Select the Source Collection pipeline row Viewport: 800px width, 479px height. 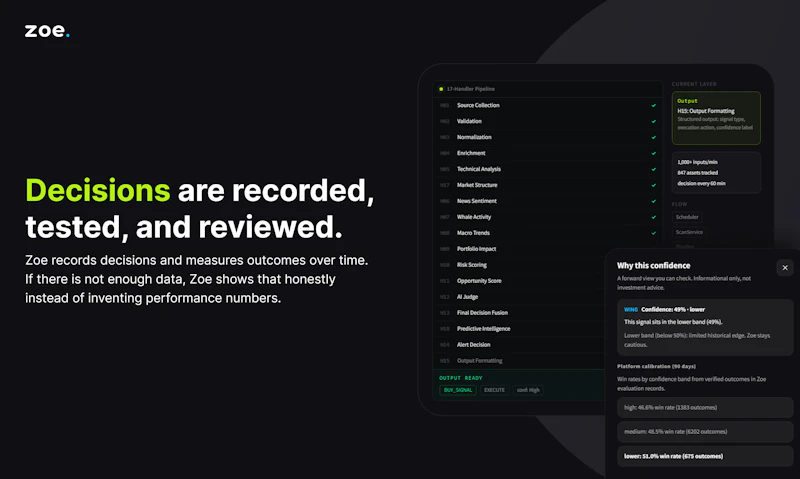tap(547, 105)
